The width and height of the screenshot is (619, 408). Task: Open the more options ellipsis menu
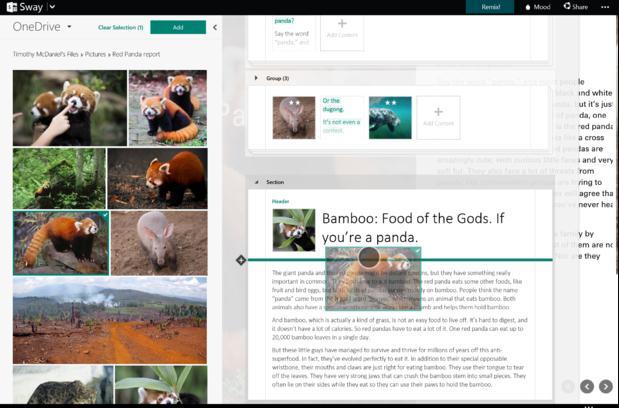[x=604, y=7]
